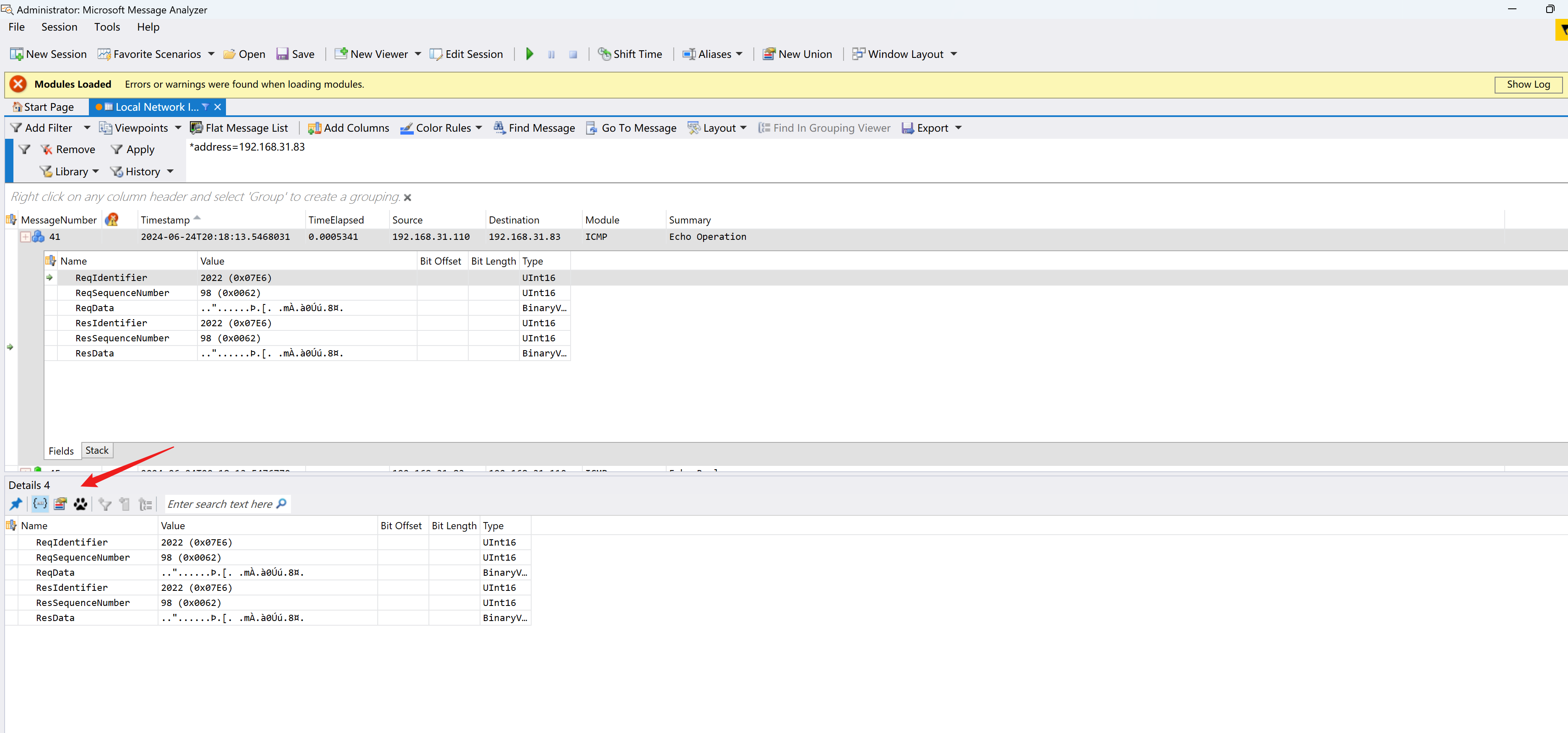Pin the Details window with pushpin icon
This screenshot has width=1568, height=733.
coord(16,504)
